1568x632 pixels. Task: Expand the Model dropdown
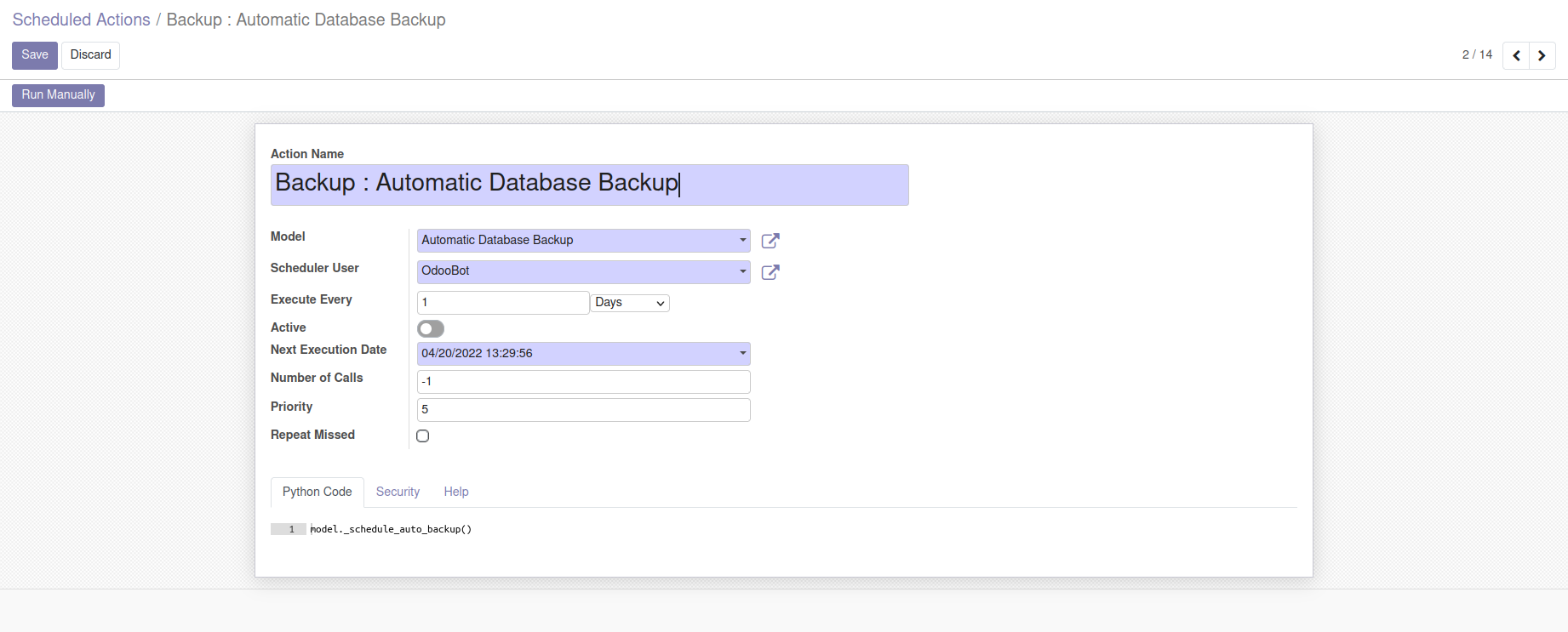[x=742, y=241]
